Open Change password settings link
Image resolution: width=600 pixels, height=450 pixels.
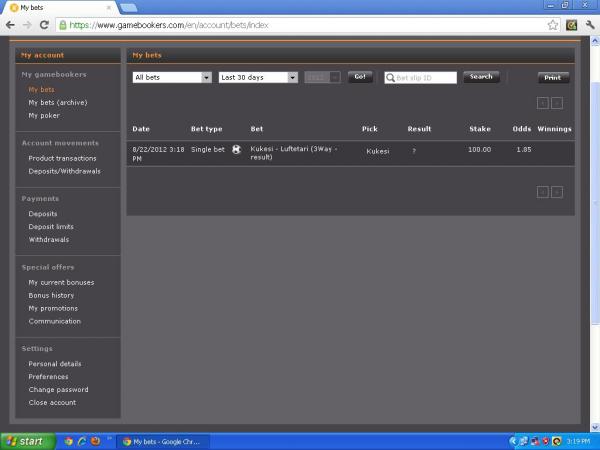point(58,389)
